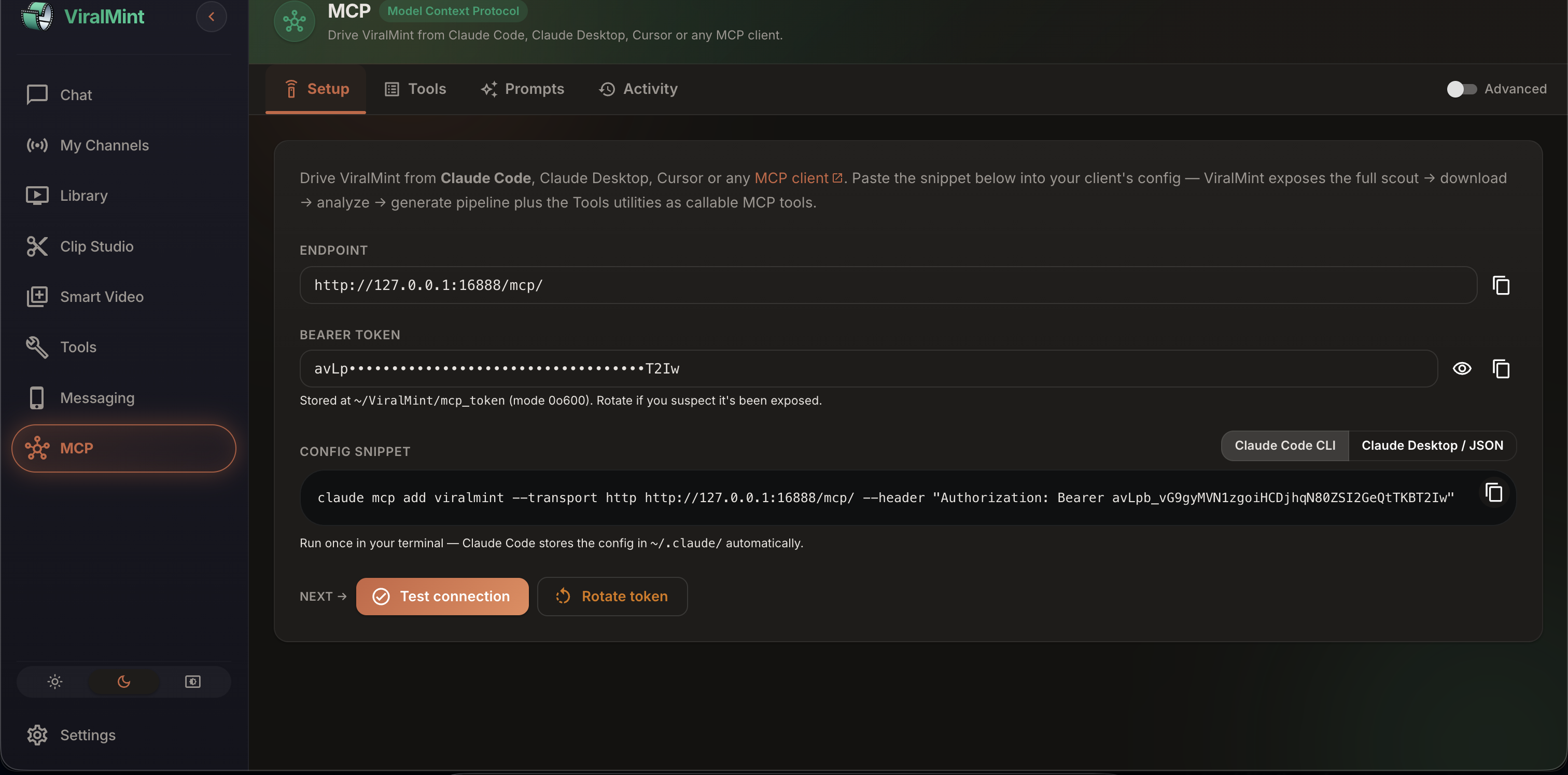Image resolution: width=1568 pixels, height=775 pixels.
Task: Switch to the Setup tab
Action: [316, 90]
